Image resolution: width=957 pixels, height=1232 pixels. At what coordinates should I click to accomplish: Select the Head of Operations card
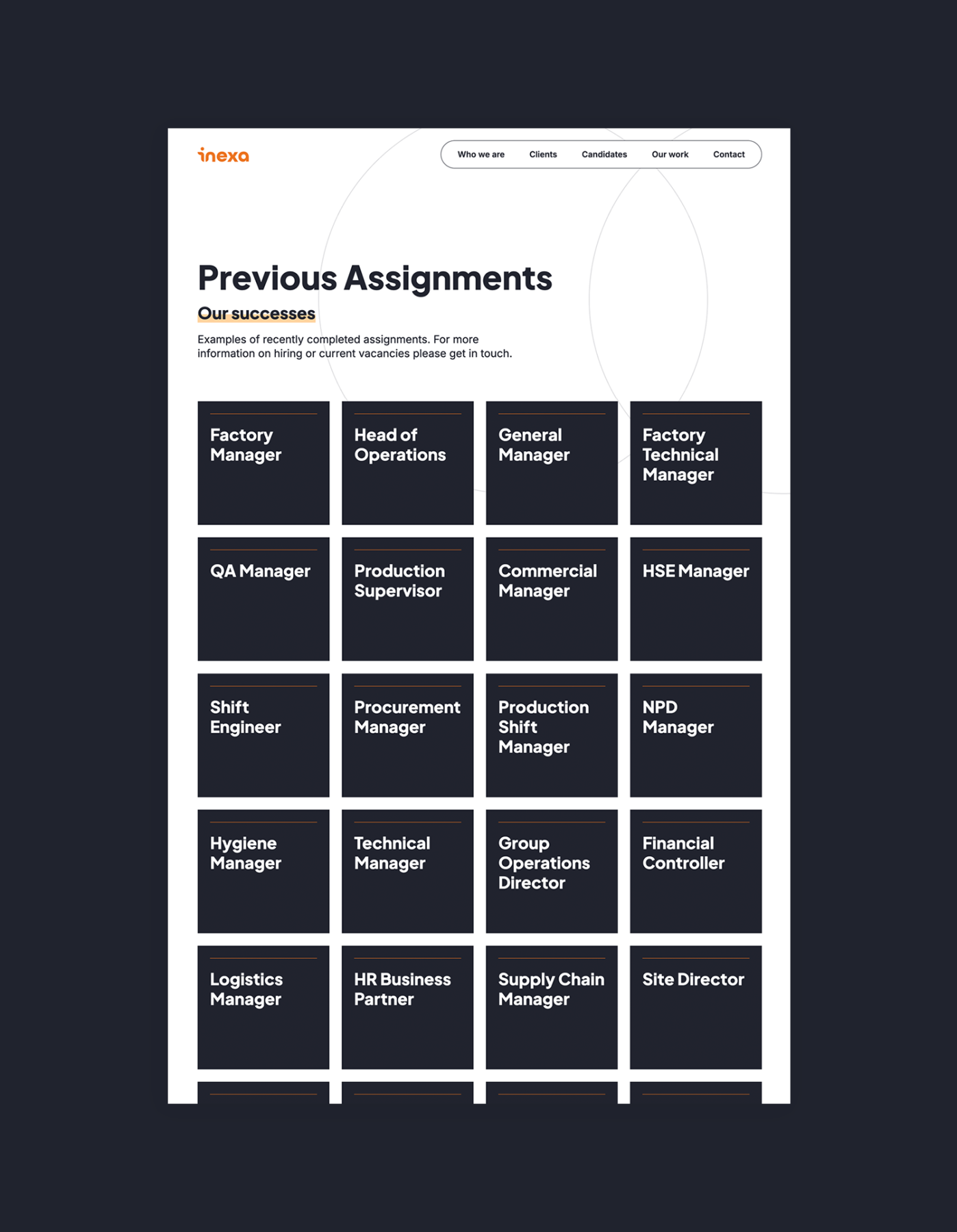pyautogui.click(x=407, y=463)
